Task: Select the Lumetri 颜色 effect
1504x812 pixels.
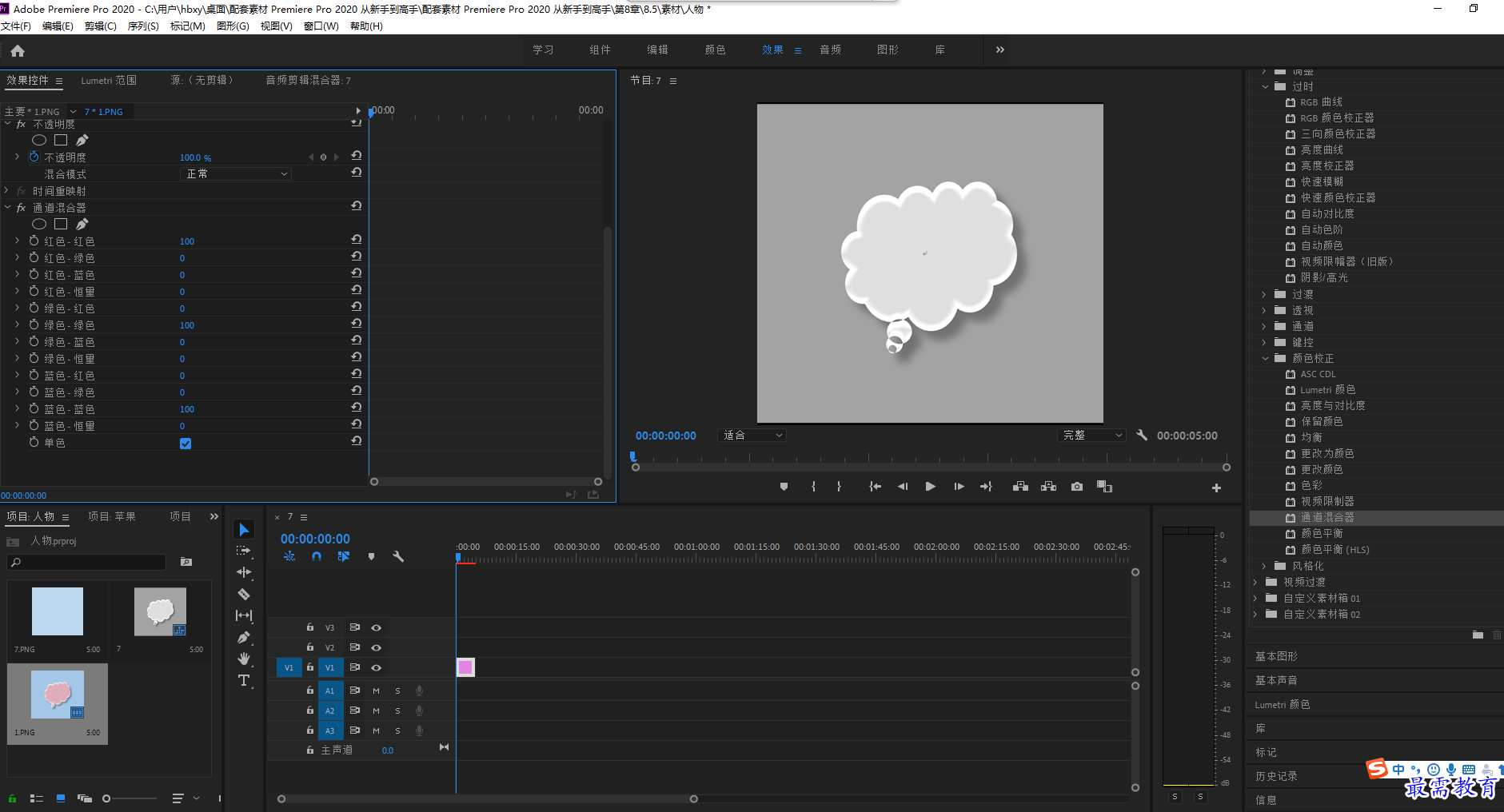Action: pyautogui.click(x=1327, y=390)
